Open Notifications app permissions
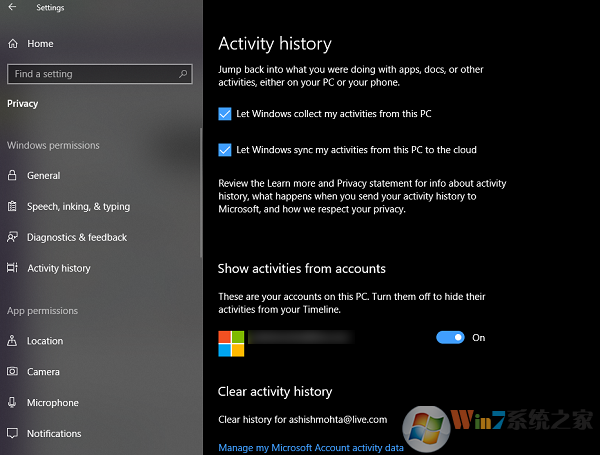Image resolution: width=600 pixels, height=455 pixels. tap(54, 434)
